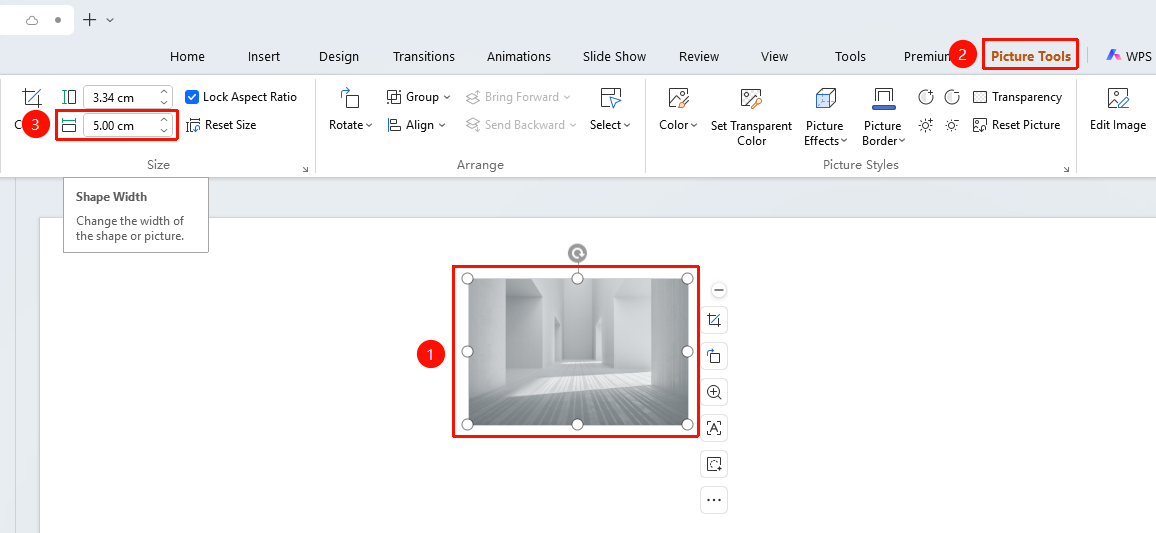Switch to the Animations tab

(x=519, y=56)
